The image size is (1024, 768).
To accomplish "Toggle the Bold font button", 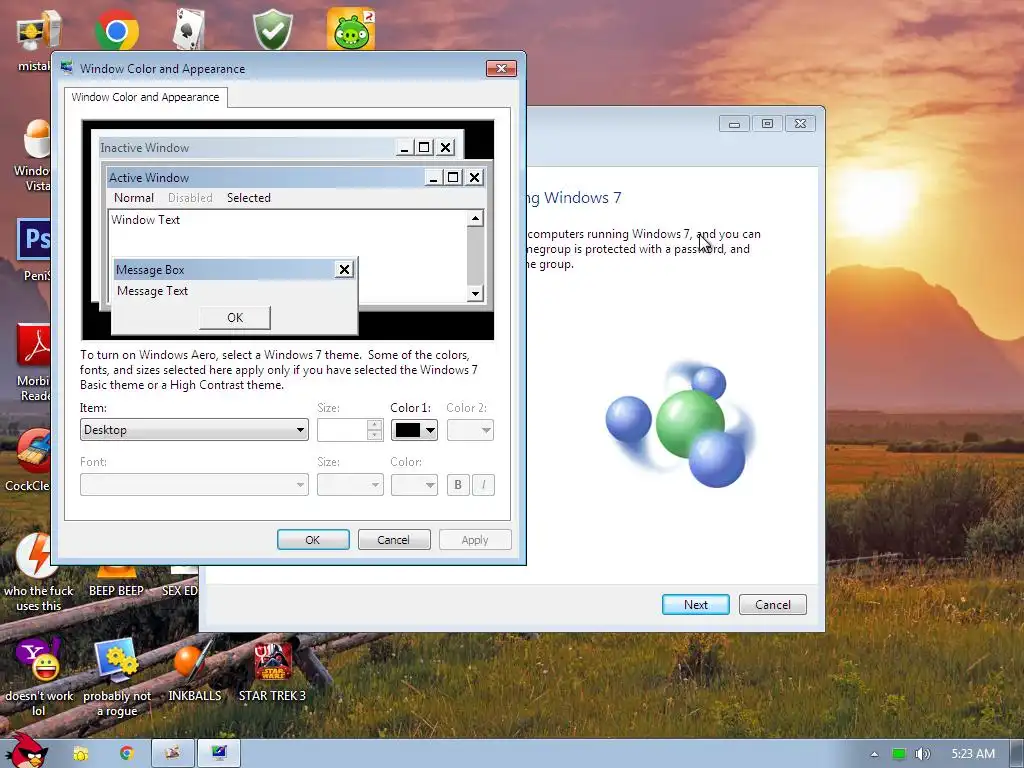I will click(x=458, y=485).
